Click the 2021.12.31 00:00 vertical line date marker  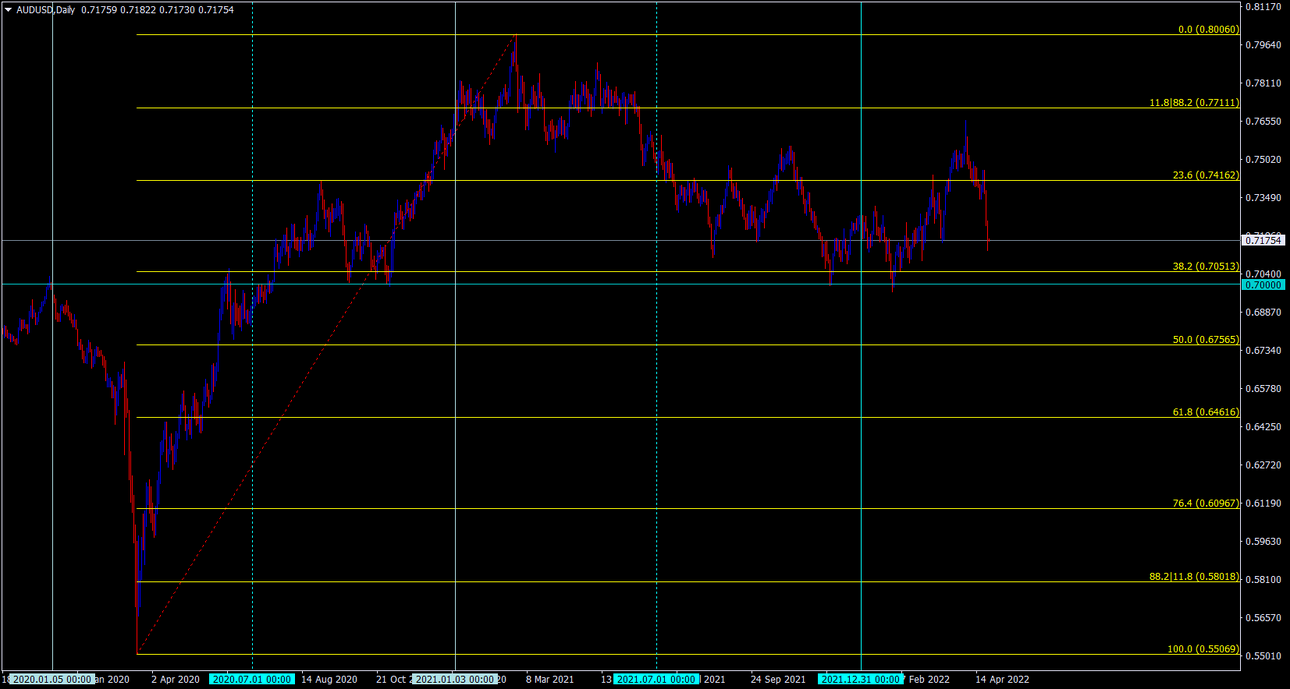(861, 680)
